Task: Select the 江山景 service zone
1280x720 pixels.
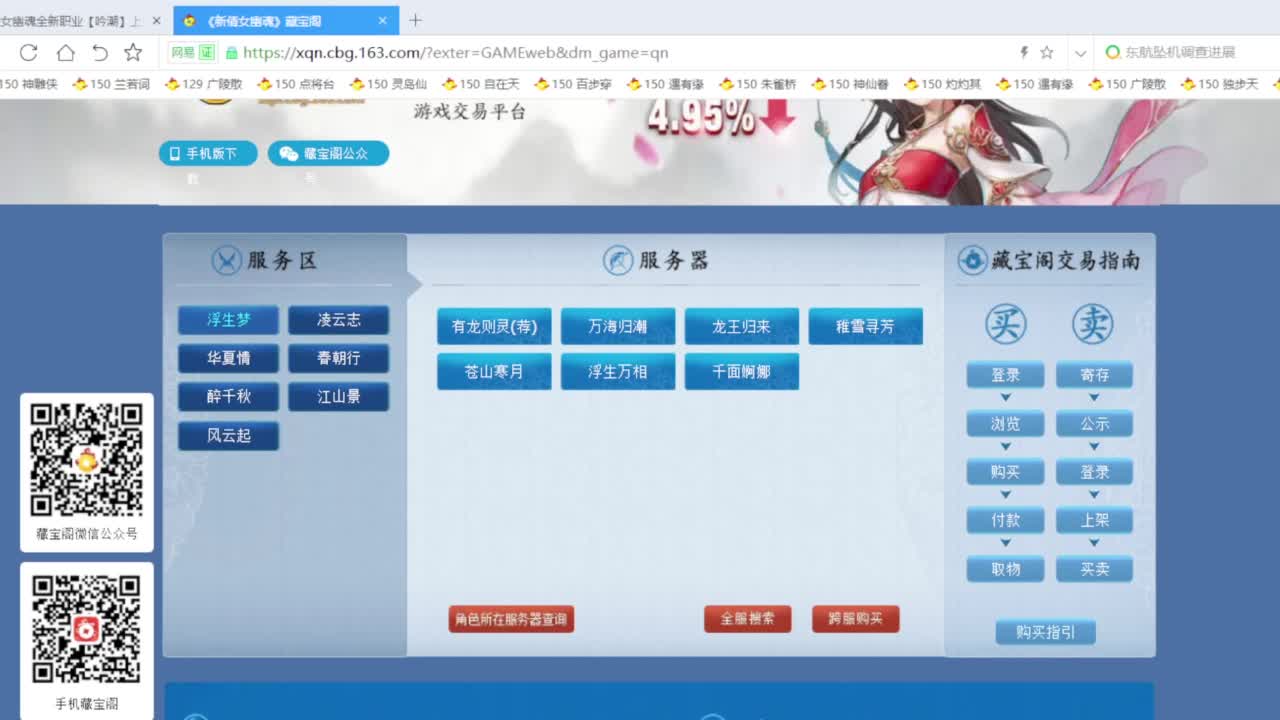Action: (x=339, y=396)
